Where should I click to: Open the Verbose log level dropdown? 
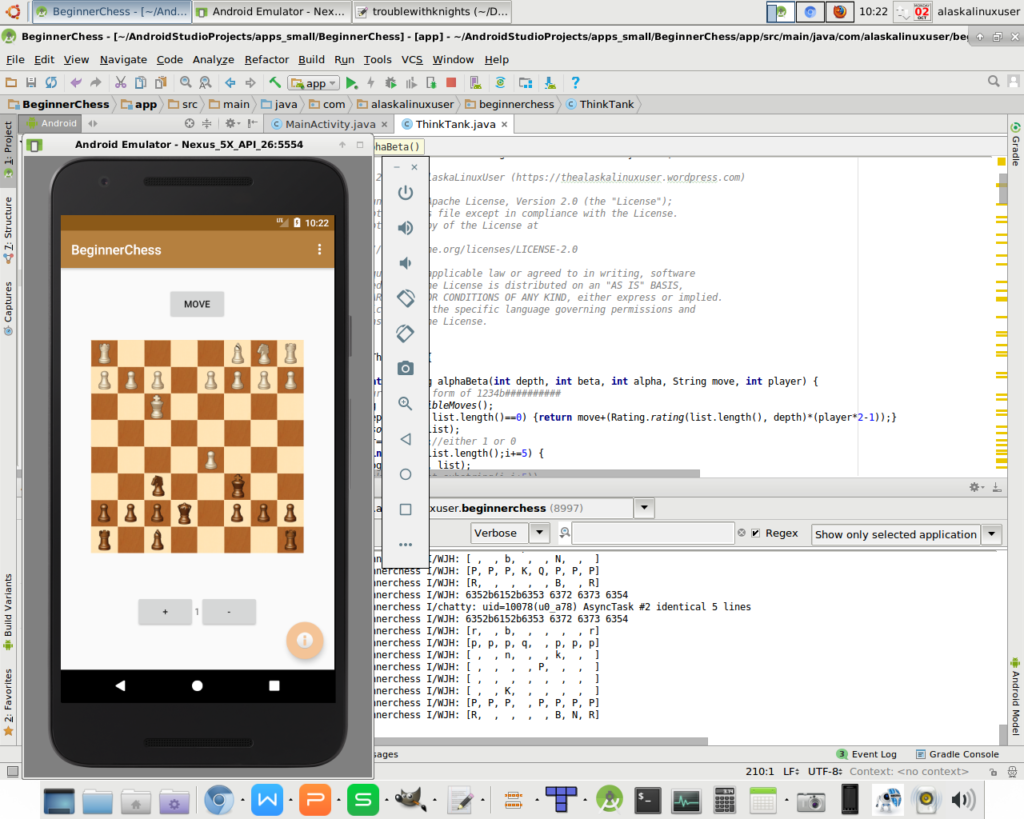pyautogui.click(x=539, y=534)
